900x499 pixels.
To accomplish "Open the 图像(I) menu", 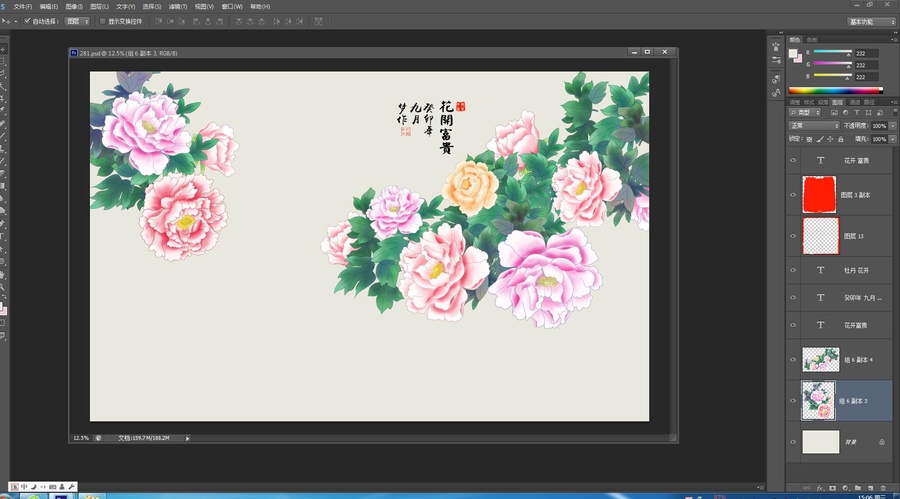I will click(x=73, y=6).
